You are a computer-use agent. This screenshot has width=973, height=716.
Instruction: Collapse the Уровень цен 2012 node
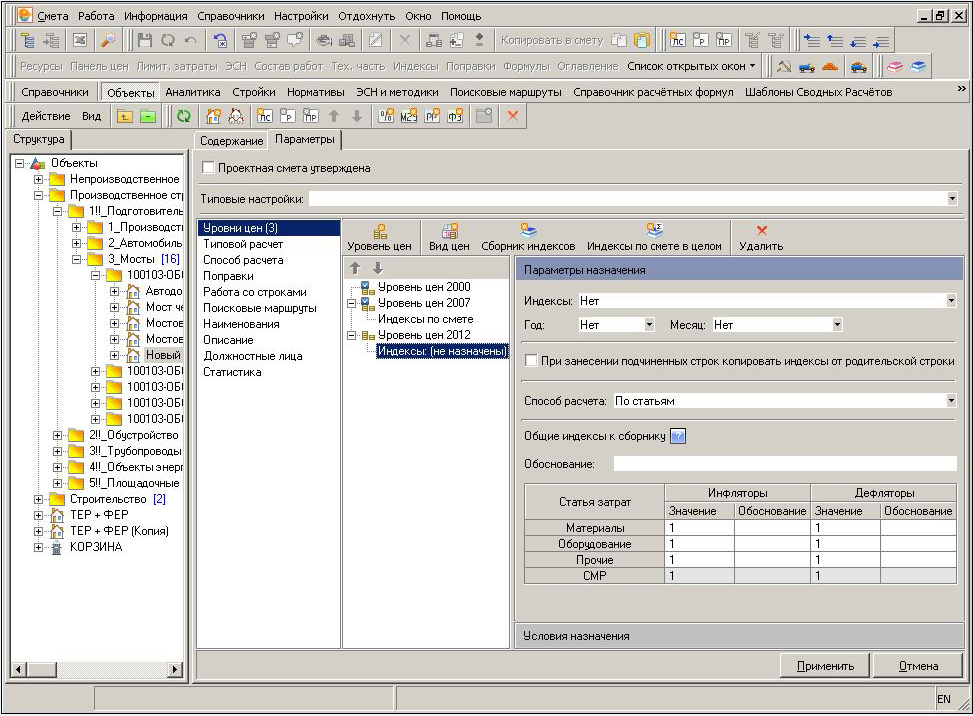(x=351, y=335)
